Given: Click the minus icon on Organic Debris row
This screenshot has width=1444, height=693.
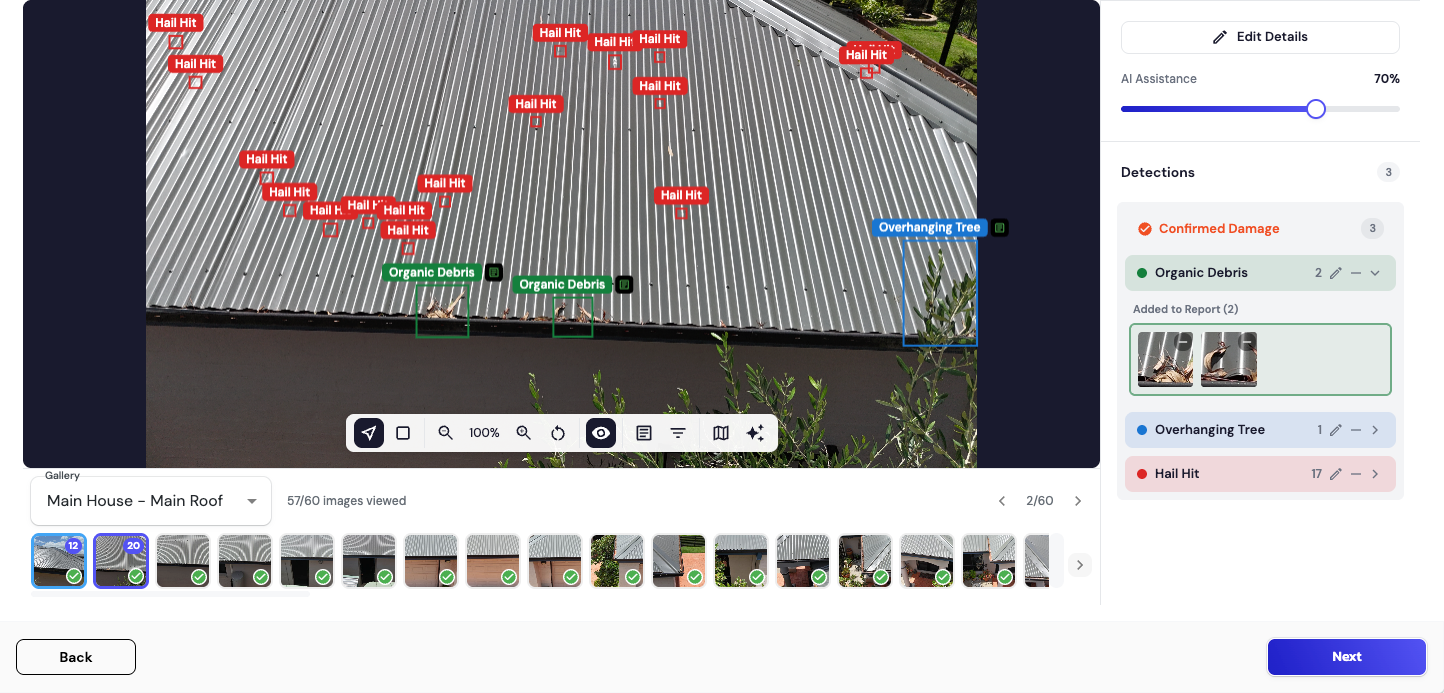Looking at the screenshot, I should (x=1356, y=273).
